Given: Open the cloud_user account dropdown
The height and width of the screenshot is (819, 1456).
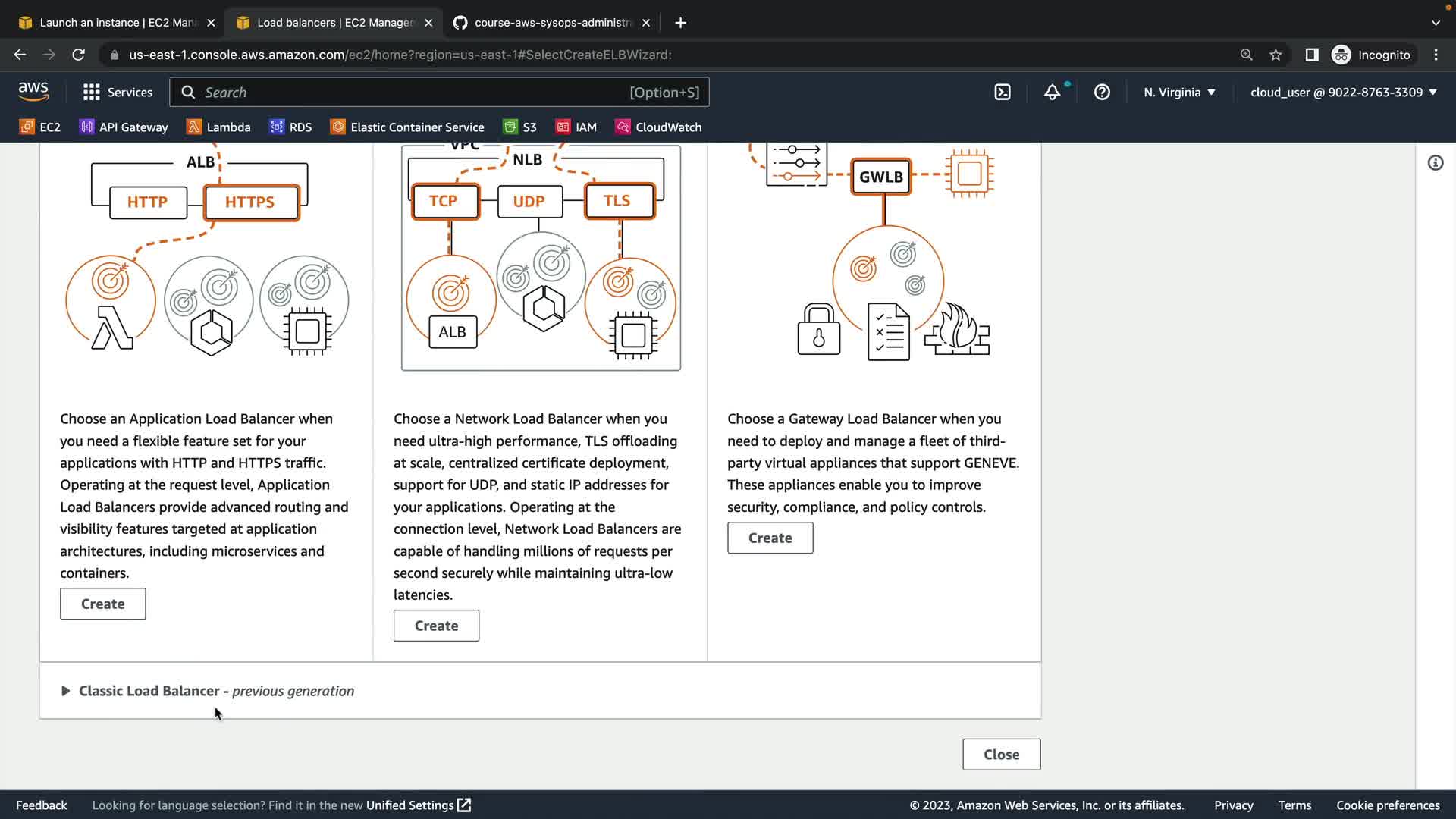Looking at the screenshot, I should (1343, 93).
